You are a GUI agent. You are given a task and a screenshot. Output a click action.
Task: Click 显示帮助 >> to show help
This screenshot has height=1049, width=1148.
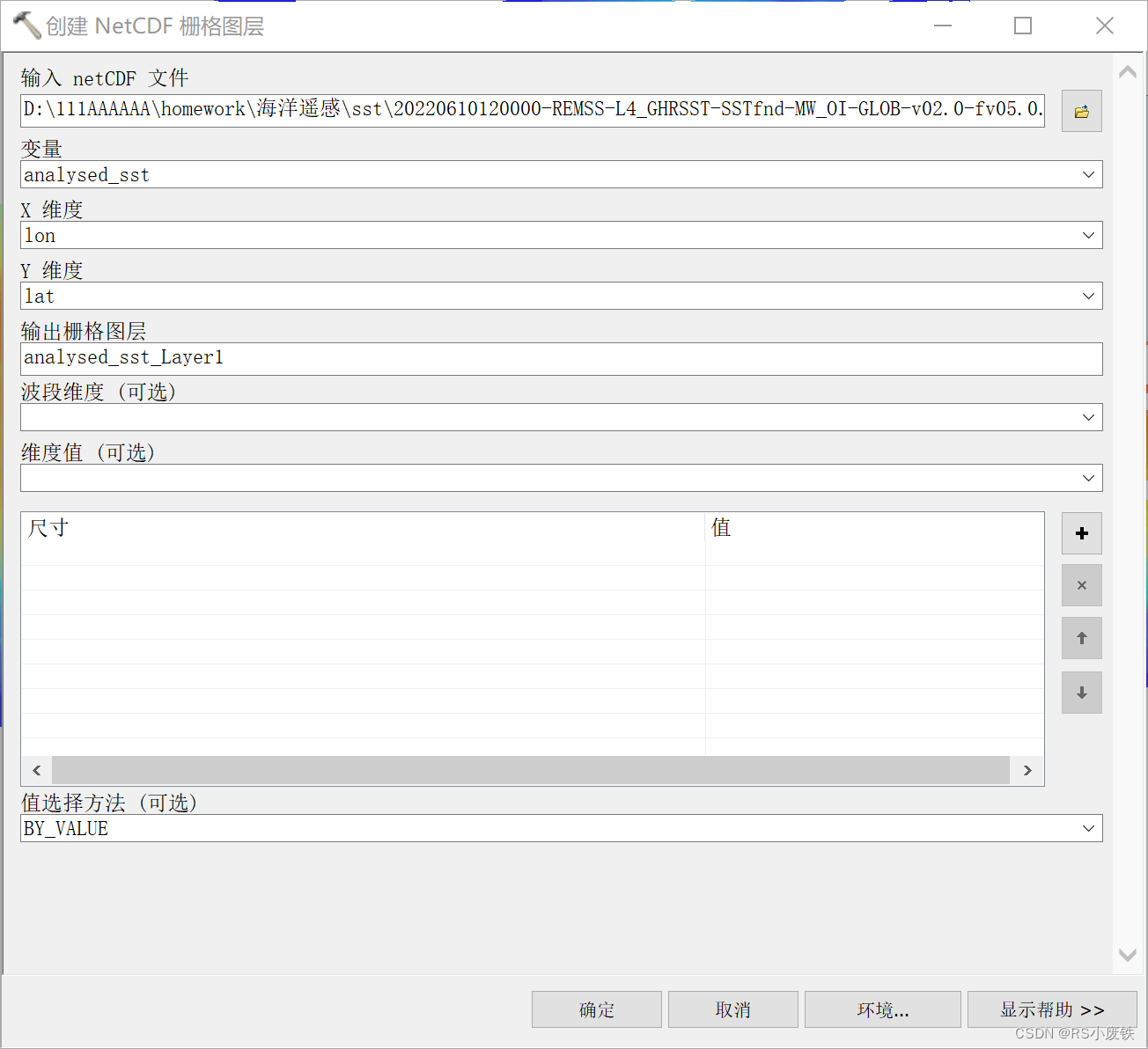[1052, 1009]
